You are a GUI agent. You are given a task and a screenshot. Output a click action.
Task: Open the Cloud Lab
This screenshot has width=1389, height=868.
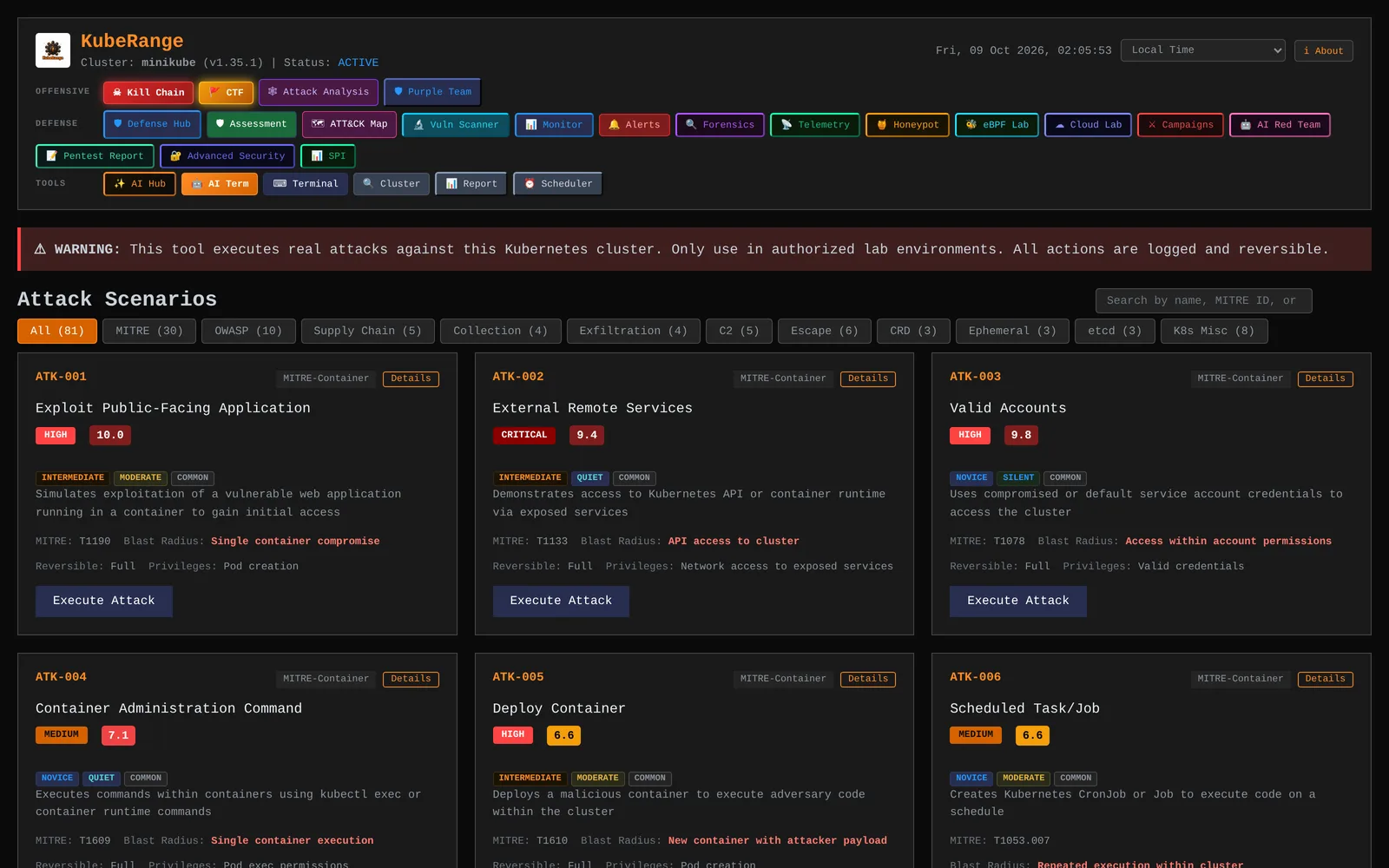(x=1088, y=125)
